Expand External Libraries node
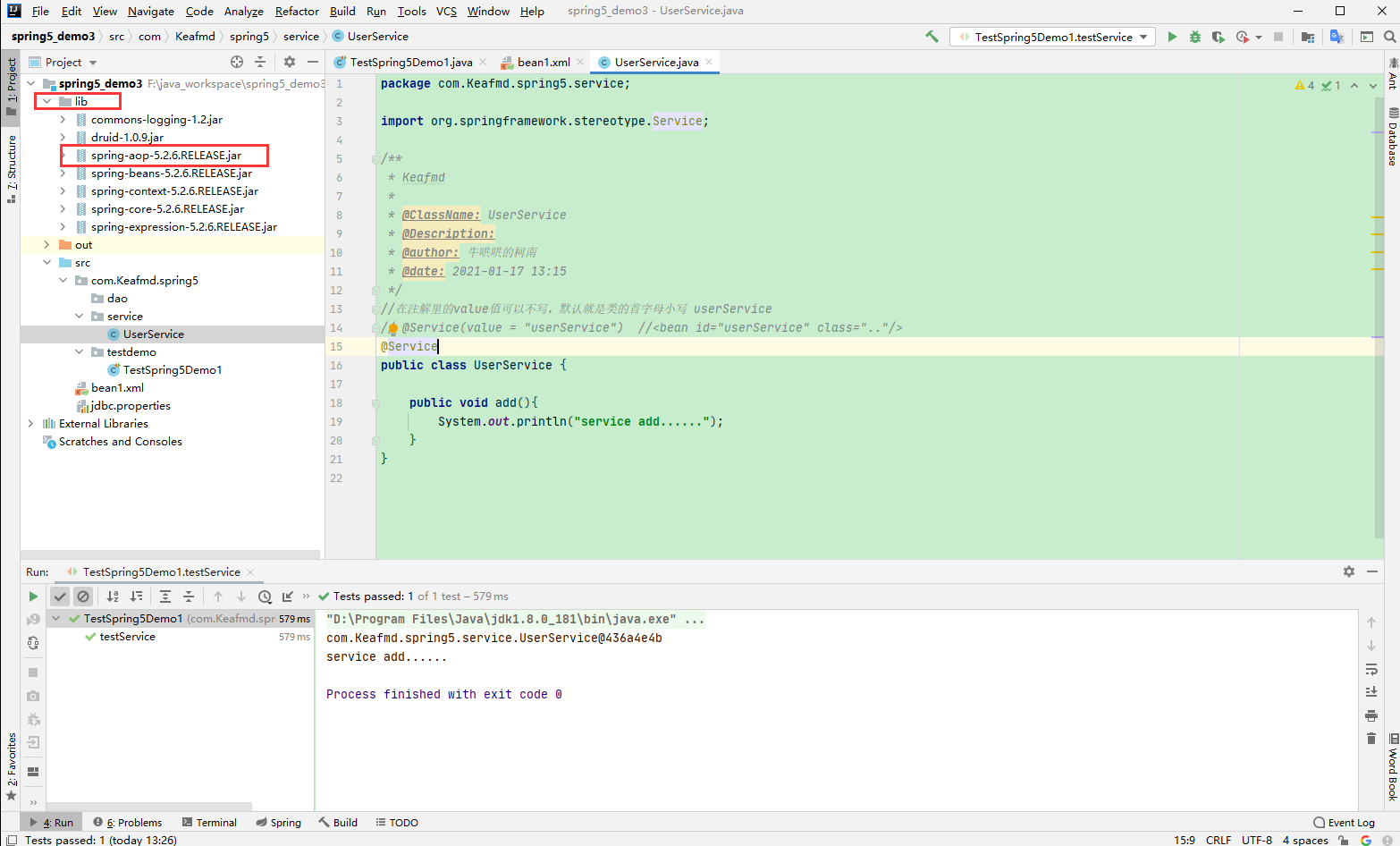Screen dimensions: 1400x846 (30, 424)
